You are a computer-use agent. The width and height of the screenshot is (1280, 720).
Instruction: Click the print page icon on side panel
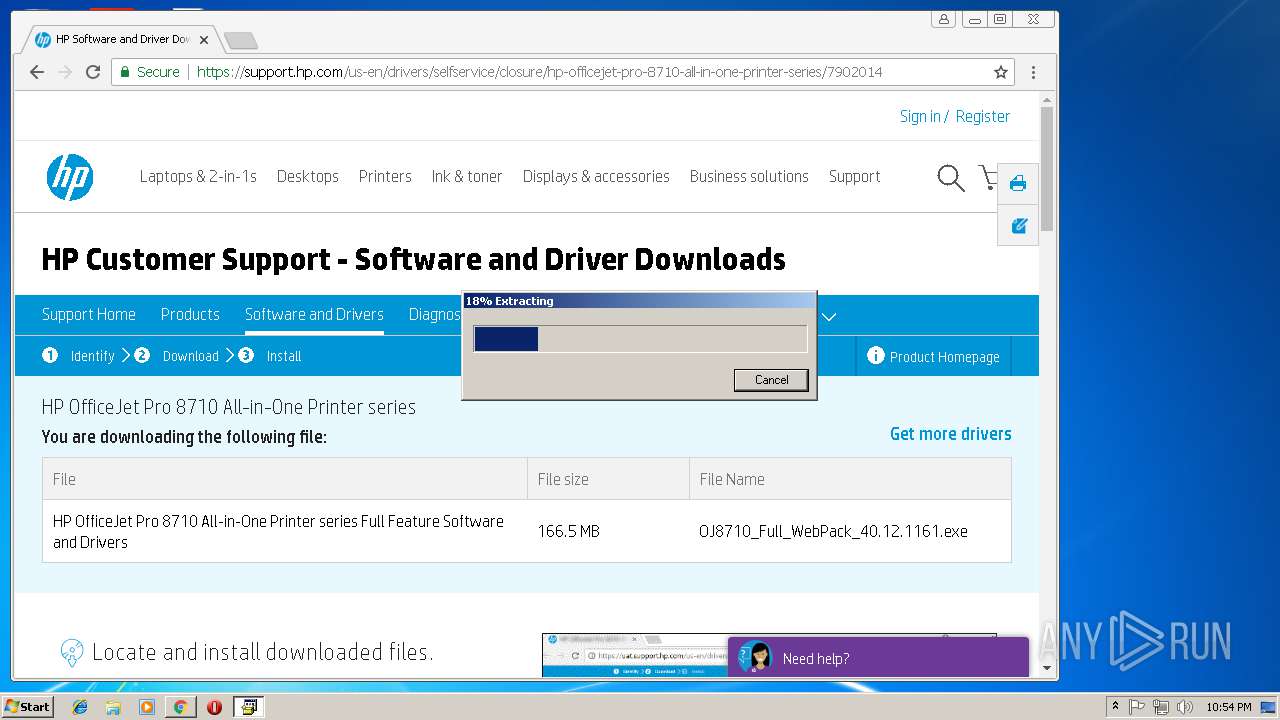click(x=1018, y=184)
